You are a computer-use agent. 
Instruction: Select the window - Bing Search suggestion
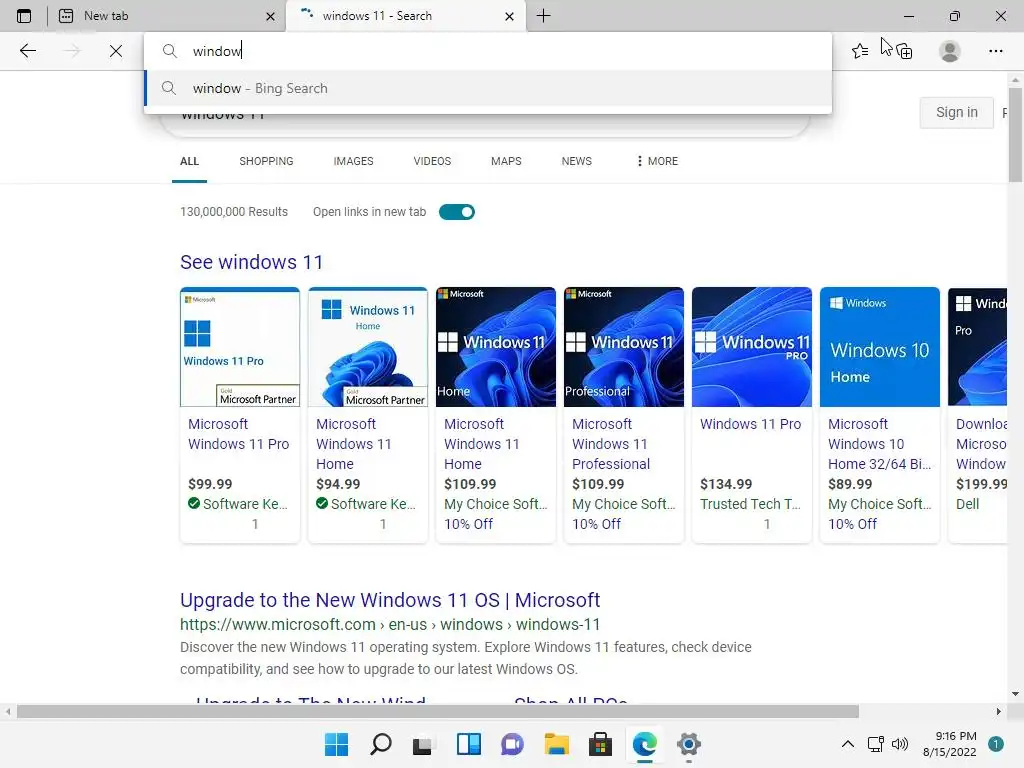point(488,88)
